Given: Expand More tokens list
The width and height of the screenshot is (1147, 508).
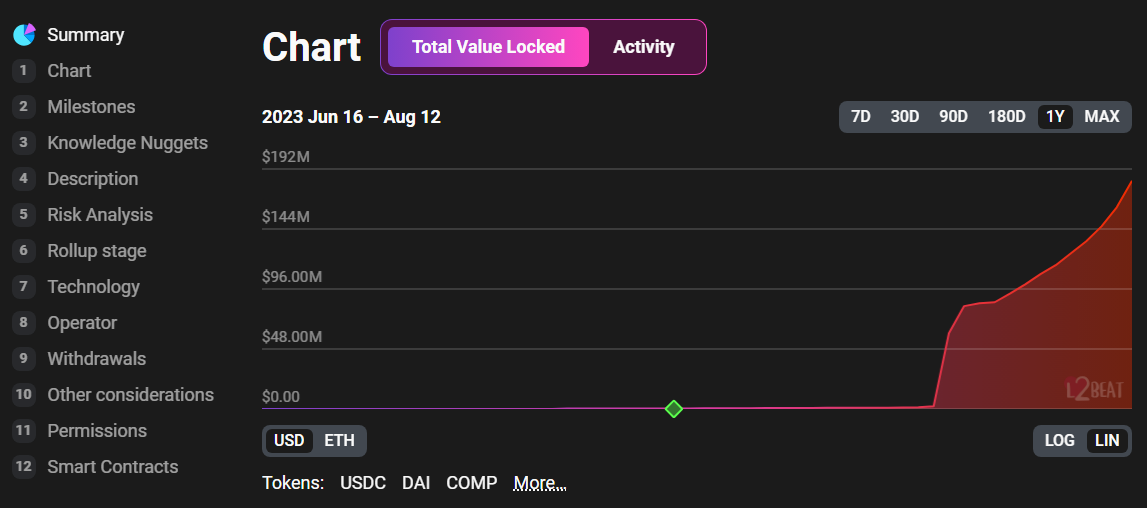Looking at the screenshot, I should tap(540, 483).
